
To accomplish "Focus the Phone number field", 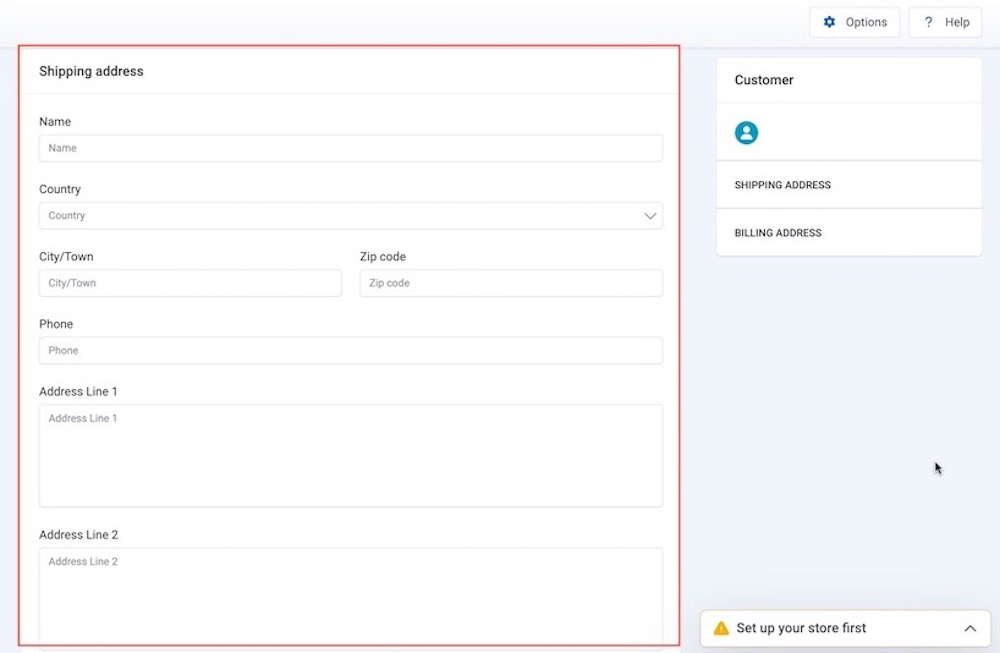I will (350, 351).
